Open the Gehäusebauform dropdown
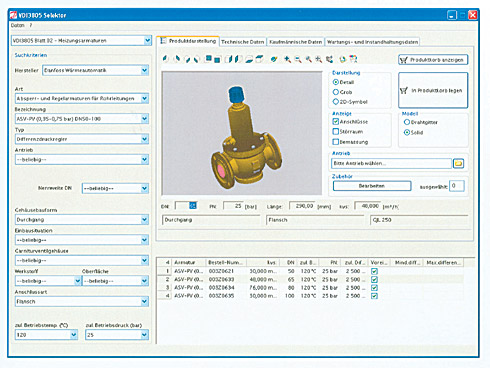The width and height of the screenshot is (490, 368). pos(144,220)
